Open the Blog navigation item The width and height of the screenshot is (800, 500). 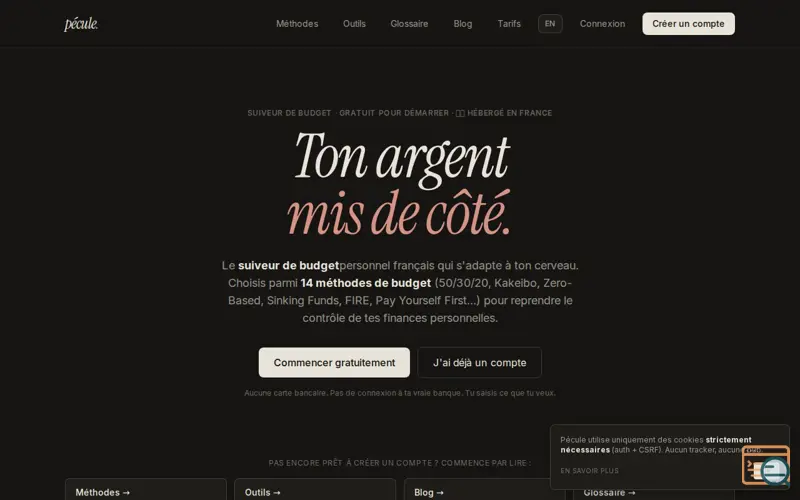click(463, 24)
